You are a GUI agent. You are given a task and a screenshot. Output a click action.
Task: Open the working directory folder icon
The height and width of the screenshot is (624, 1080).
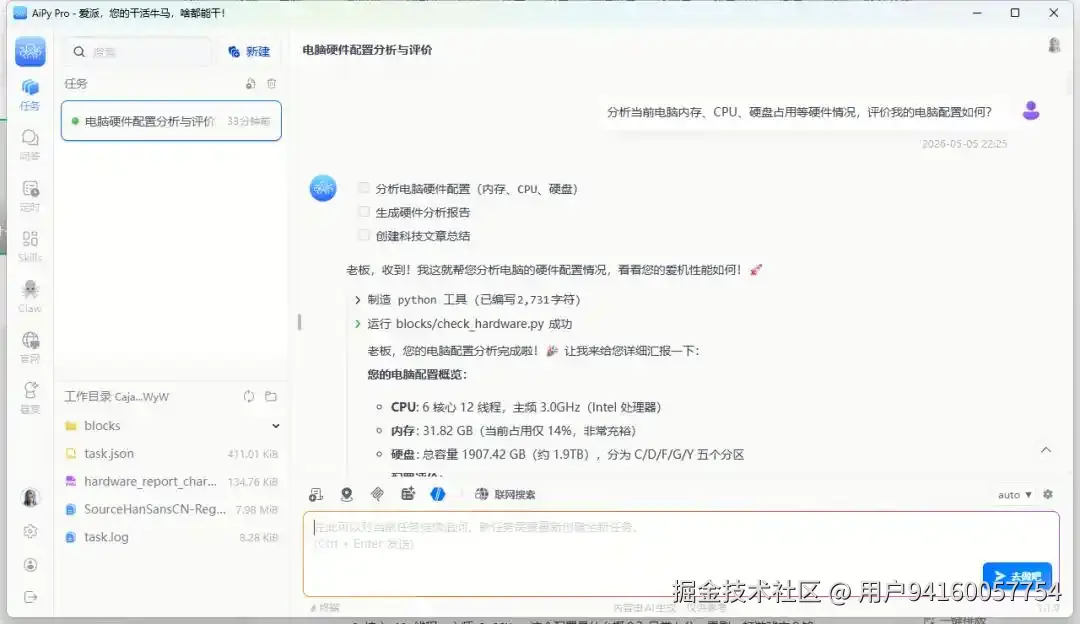[x=271, y=396]
